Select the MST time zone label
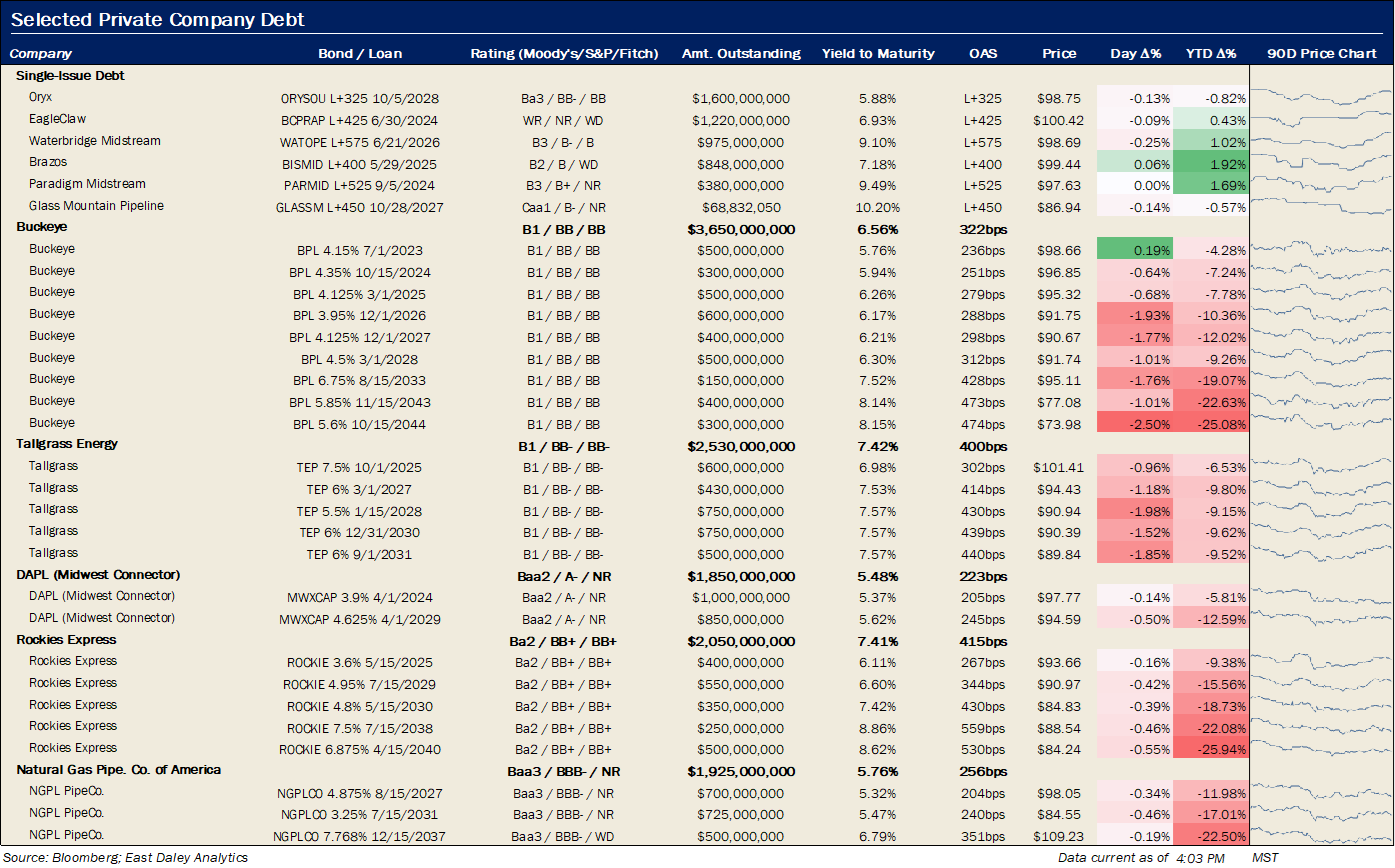This screenshot has width=1395, height=868. click(x=1264, y=857)
